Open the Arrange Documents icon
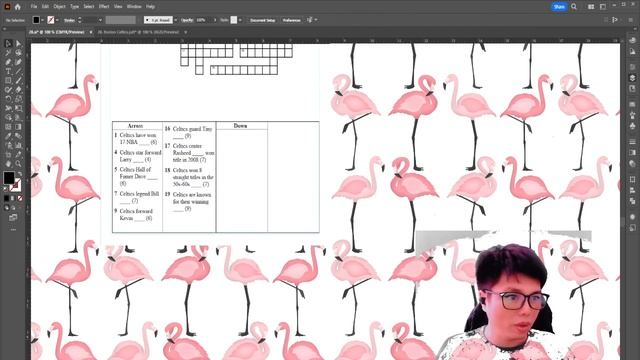This screenshot has height=360, width=640. pos(591,7)
